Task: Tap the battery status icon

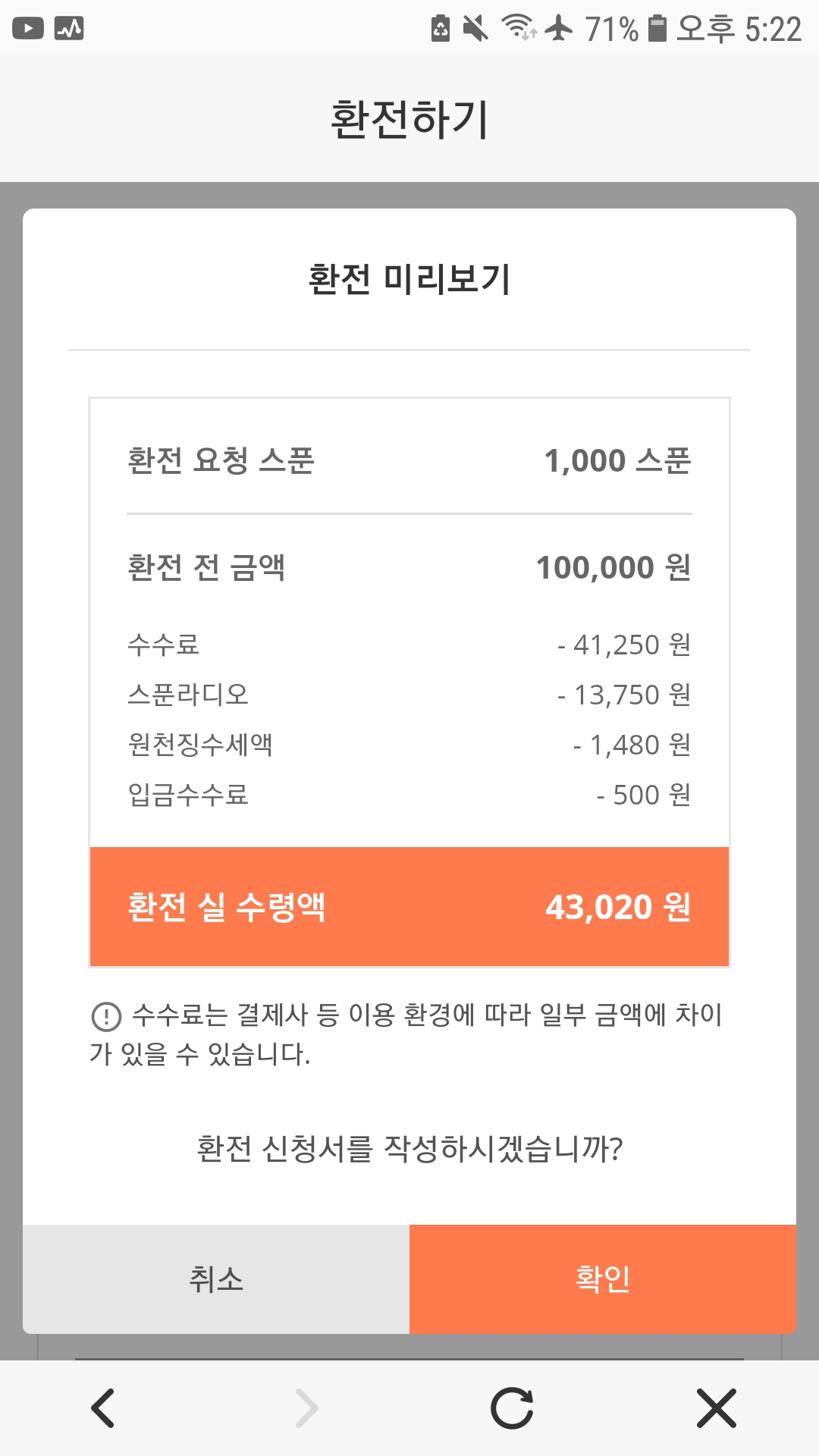Action: (657, 29)
